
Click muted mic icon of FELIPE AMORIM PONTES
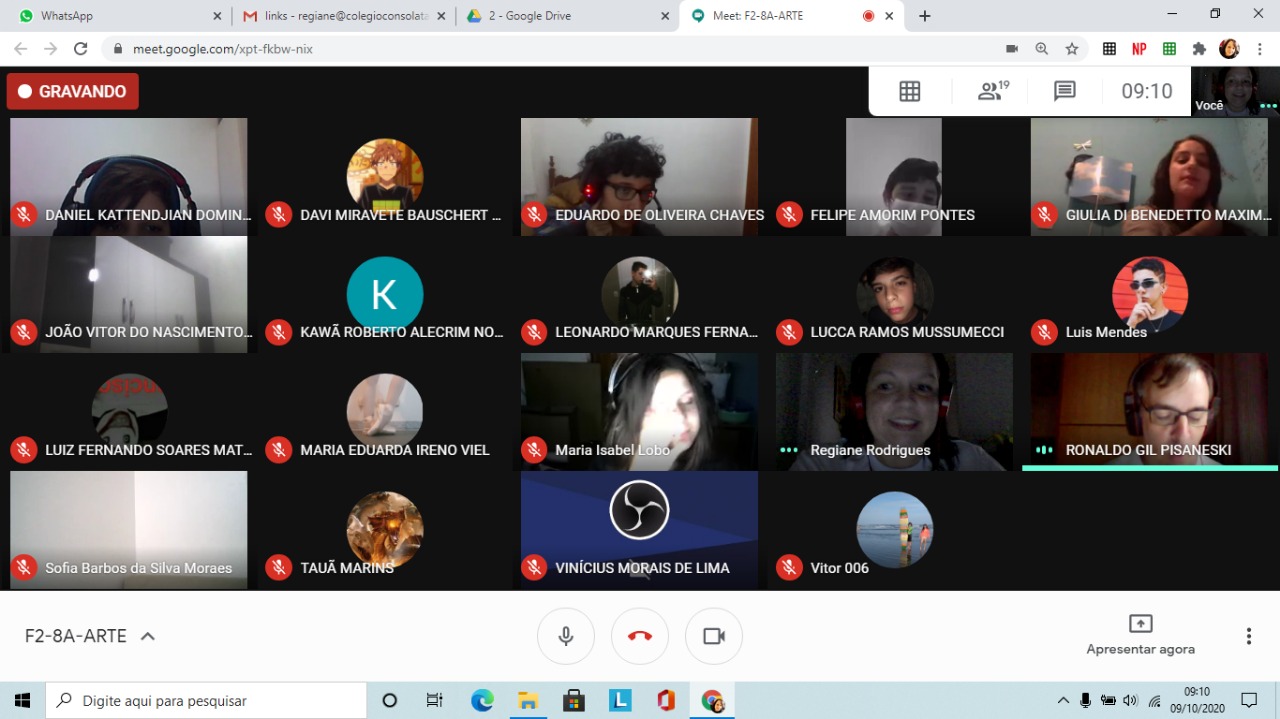tap(789, 214)
